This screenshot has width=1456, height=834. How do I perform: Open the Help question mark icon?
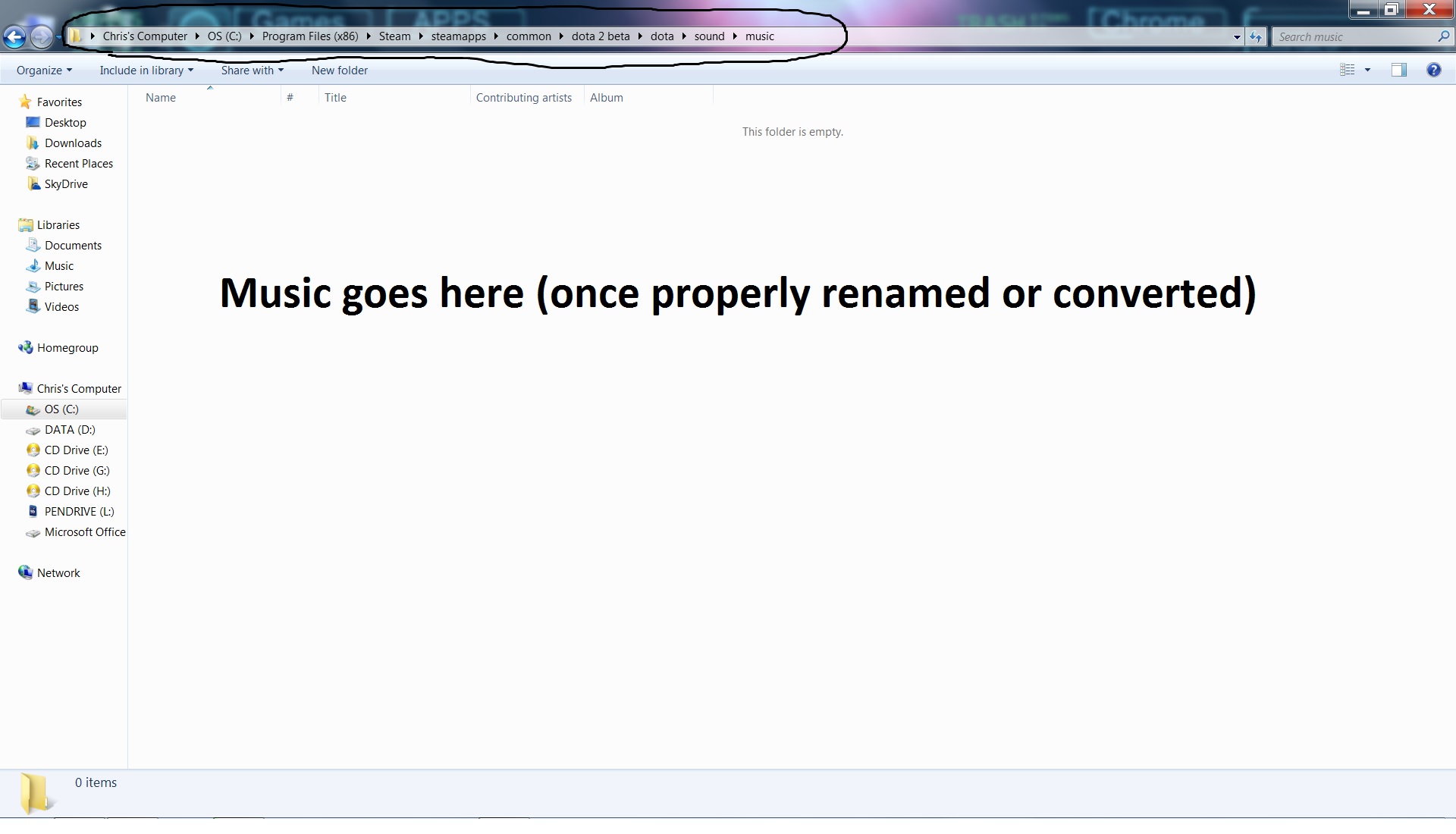point(1433,70)
